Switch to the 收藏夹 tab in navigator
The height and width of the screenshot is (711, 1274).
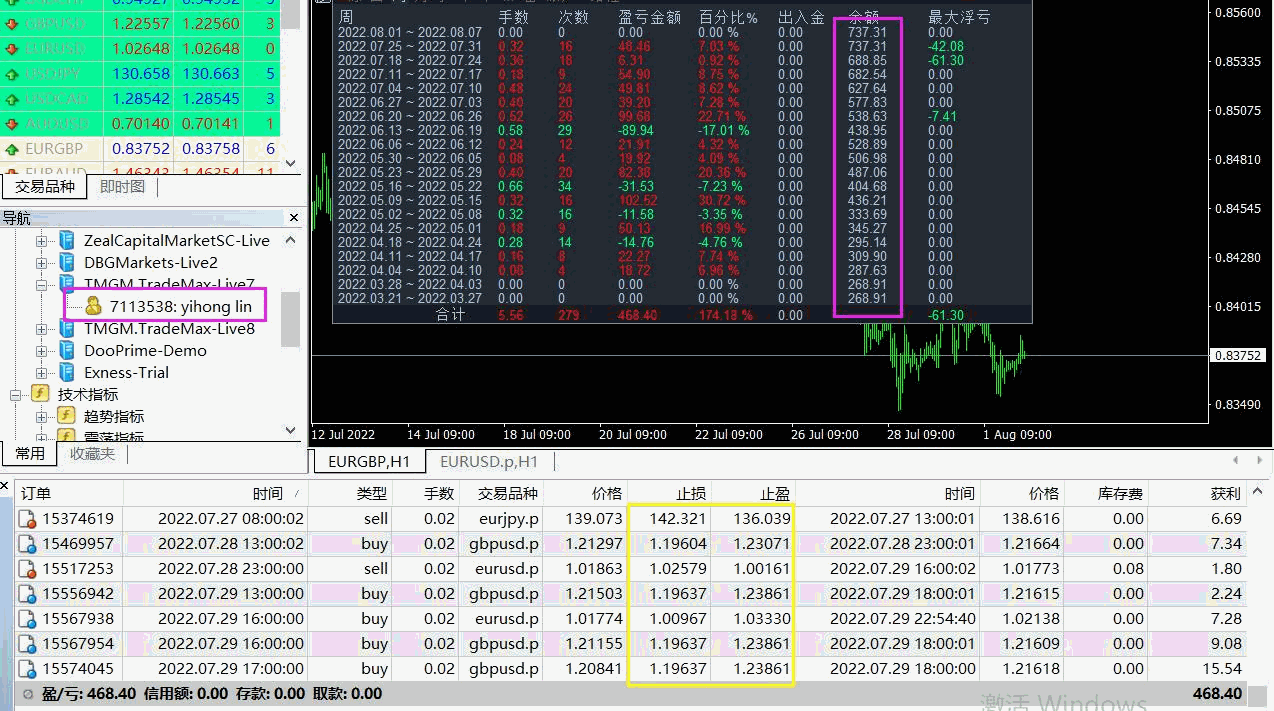92,454
